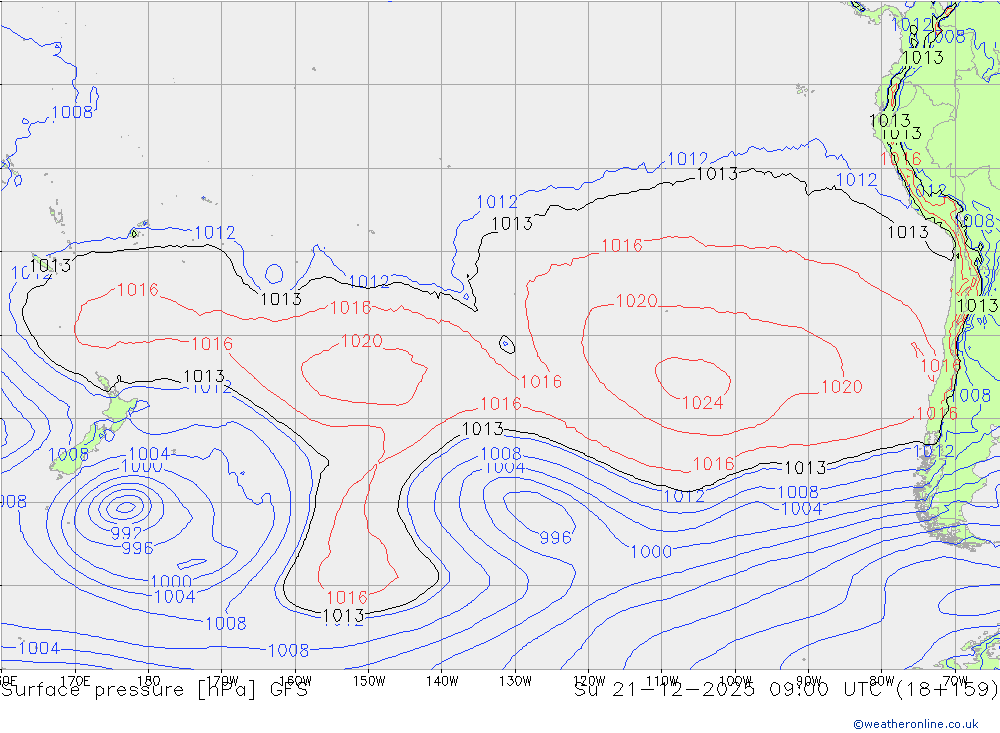The width and height of the screenshot is (1000, 733).
Task: Click the 1020 label east of the 1024 center
Action: [x=840, y=387]
